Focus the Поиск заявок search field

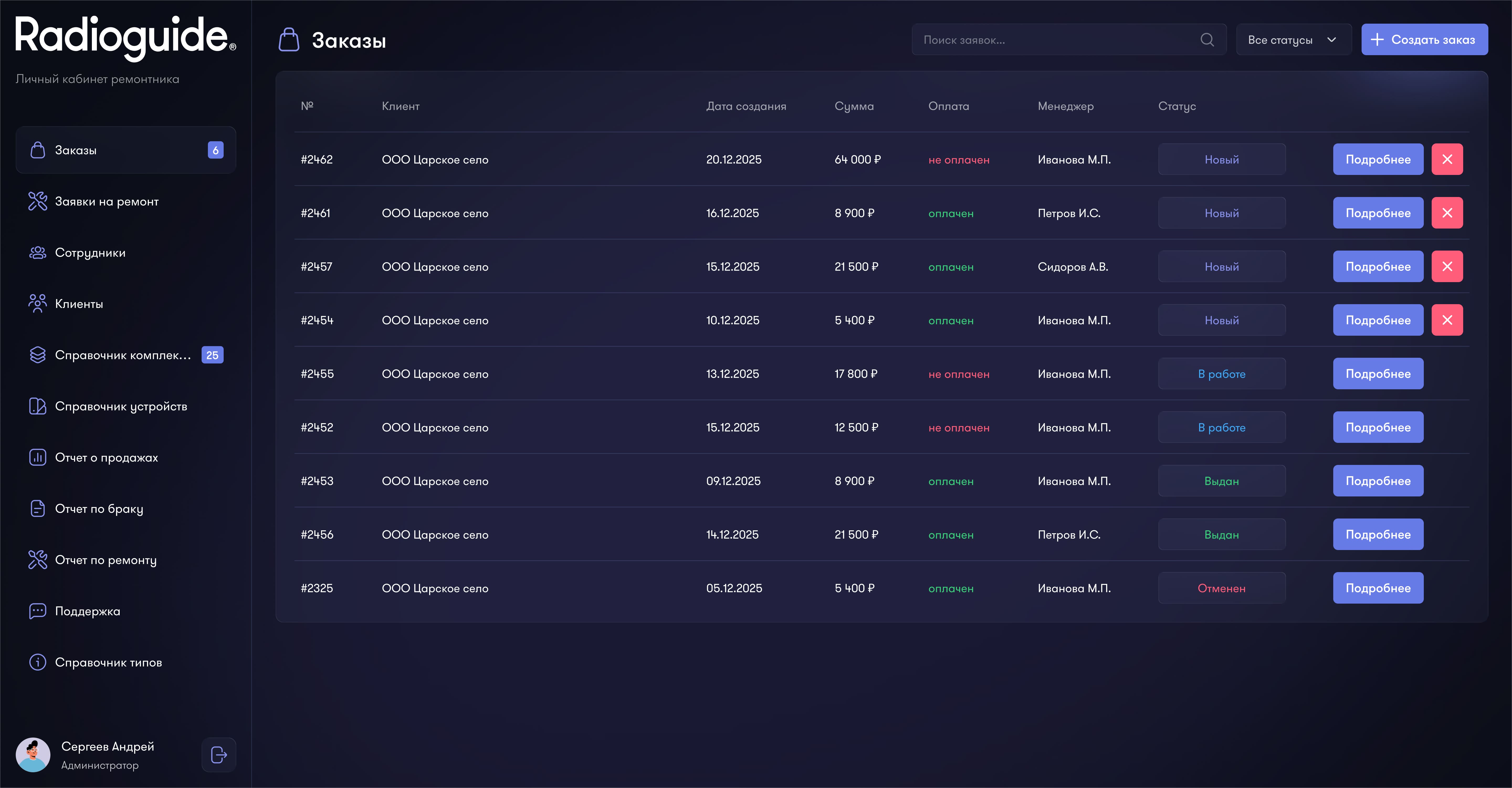(1069, 39)
